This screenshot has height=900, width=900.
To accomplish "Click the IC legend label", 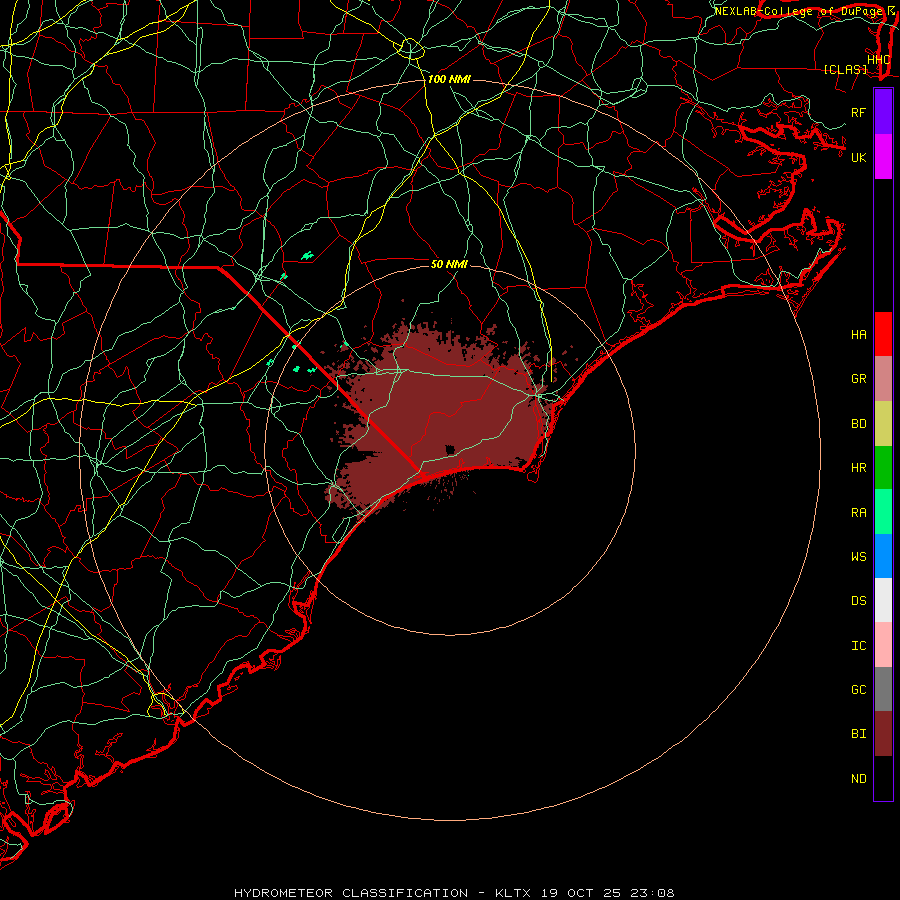I will pyautogui.click(x=858, y=646).
